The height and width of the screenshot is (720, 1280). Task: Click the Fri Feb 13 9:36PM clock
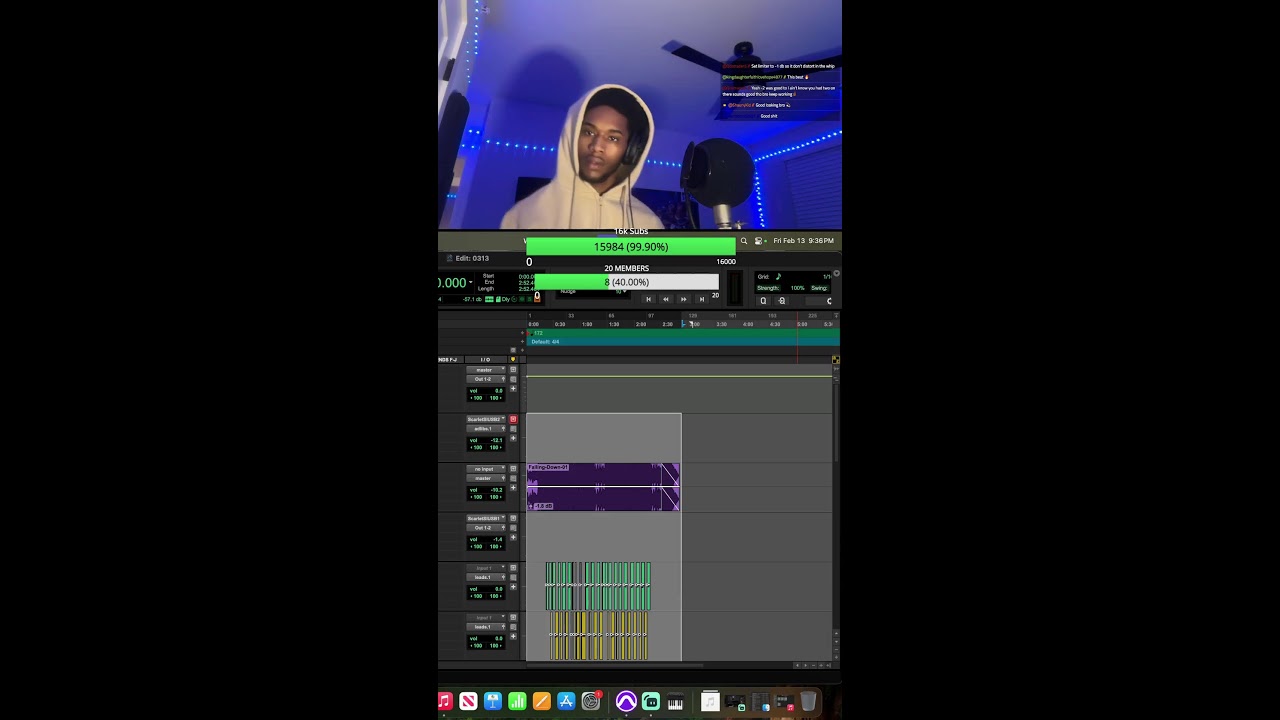803,241
